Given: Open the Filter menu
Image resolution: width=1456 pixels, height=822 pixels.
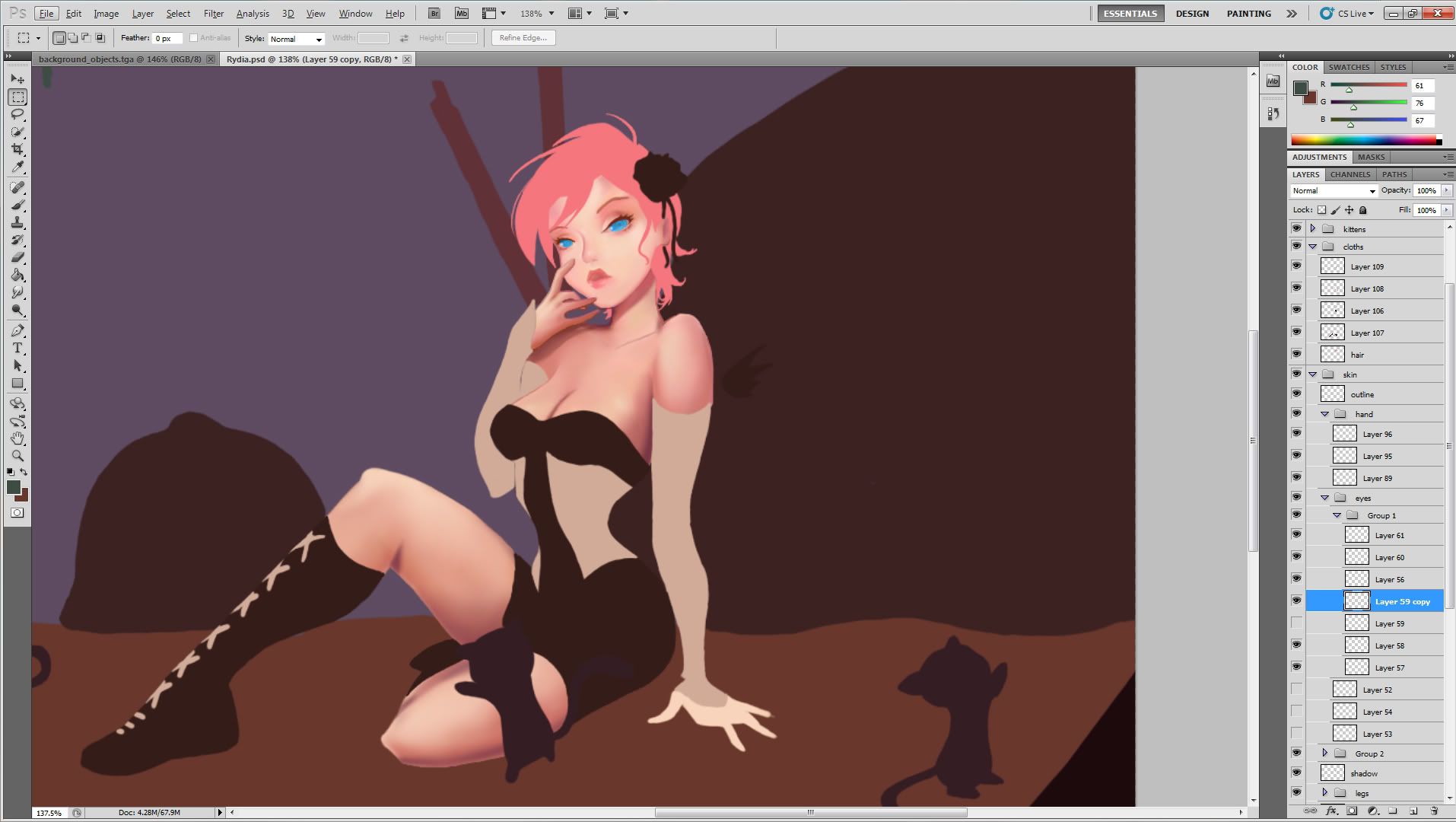Looking at the screenshot, I should pyautogui.click(x=214, y=14).
